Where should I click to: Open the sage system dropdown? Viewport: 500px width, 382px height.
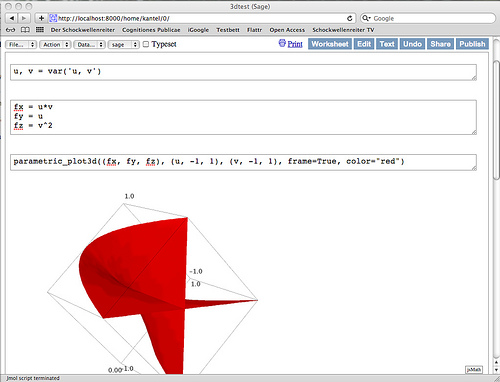point(124,44)
